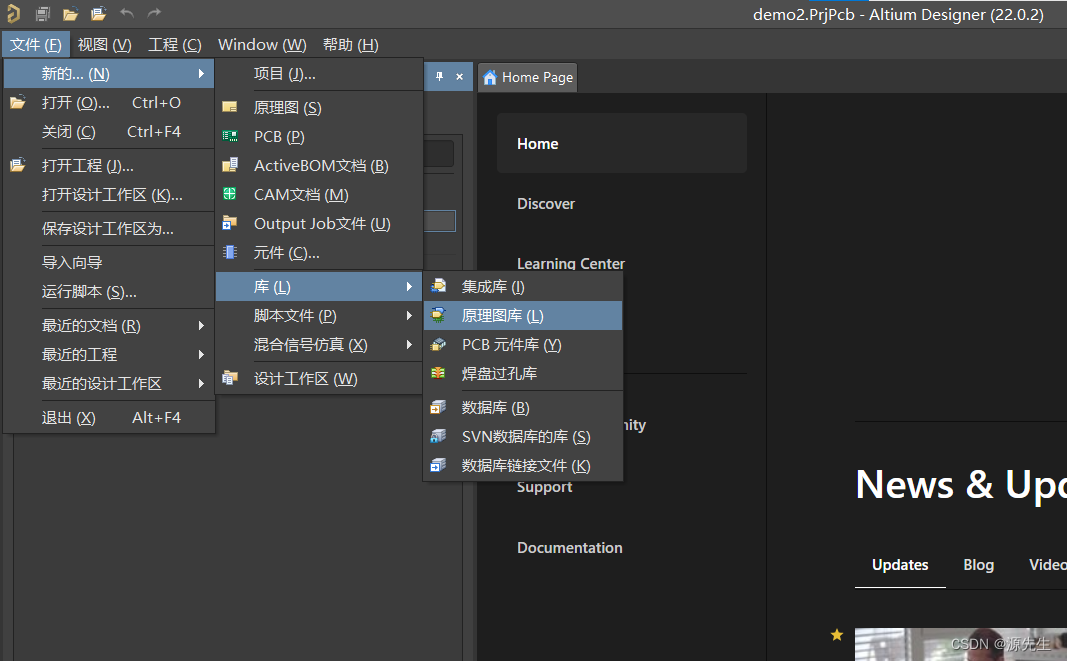Click the SVN数据库的库 icon
This screenshot has height=661, width=1067.
click(x=439, y=436)
